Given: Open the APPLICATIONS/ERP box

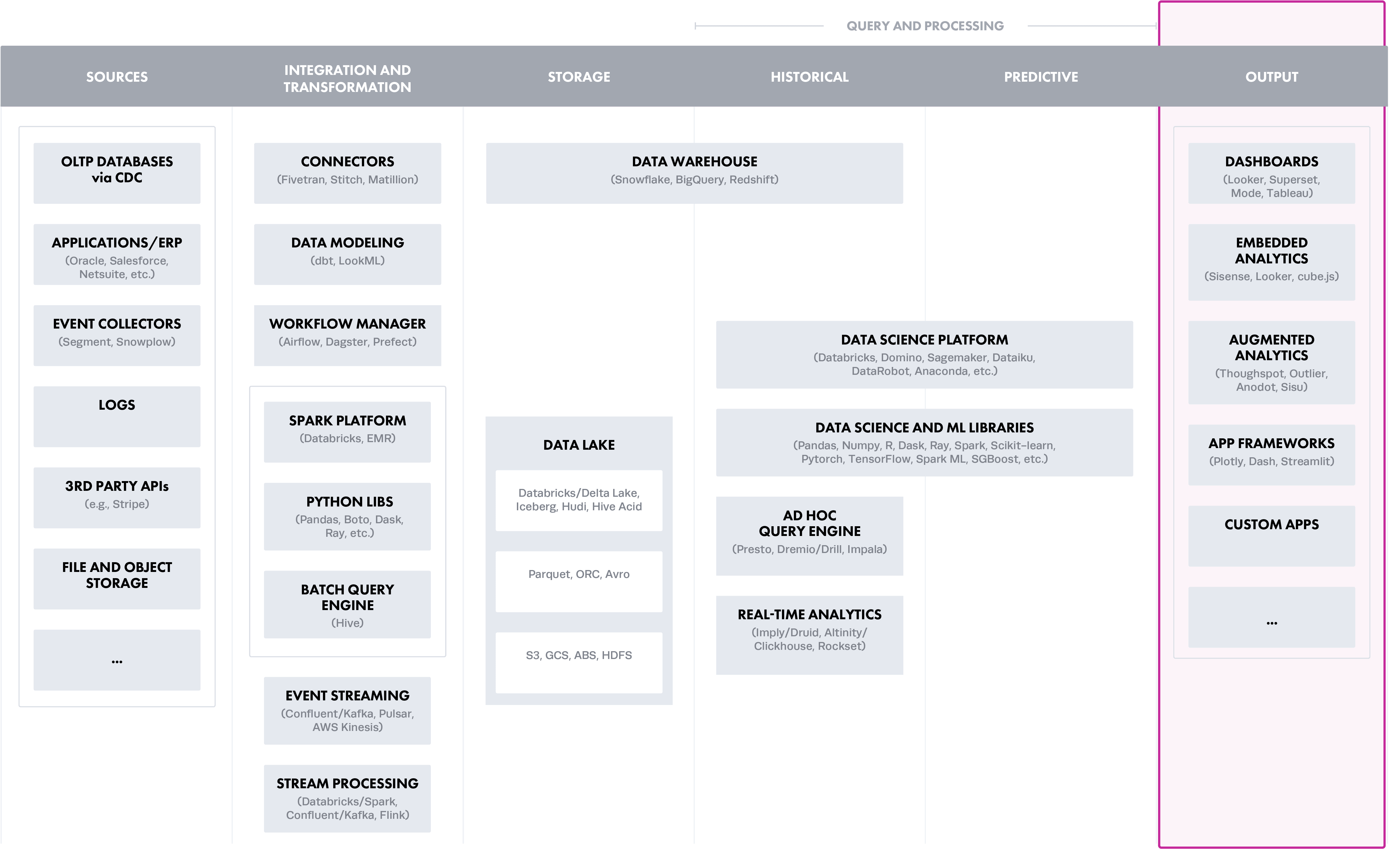Looking at the screenshot, I should [117, 254].
